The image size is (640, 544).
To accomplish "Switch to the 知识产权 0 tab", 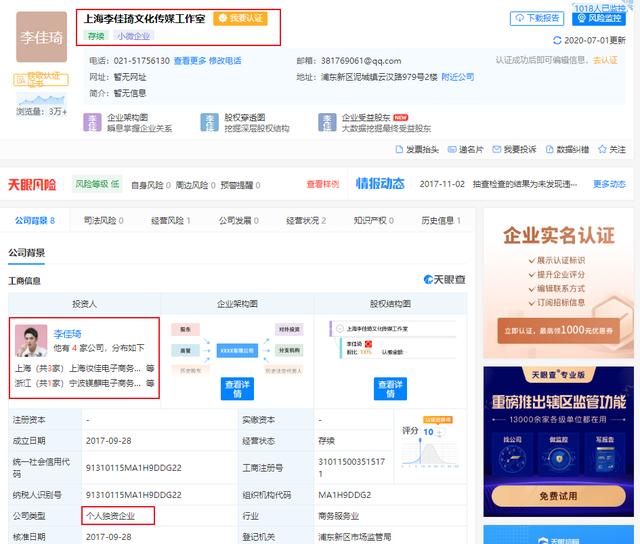I will pos(374,221).
